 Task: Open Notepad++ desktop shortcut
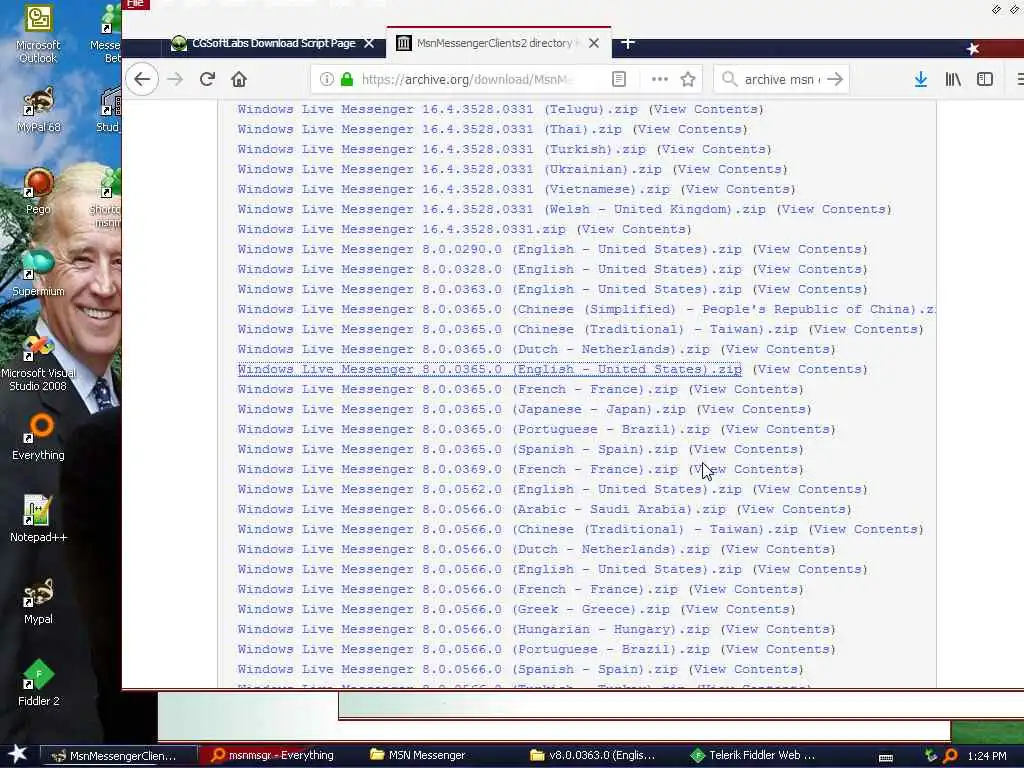(38, 519)
